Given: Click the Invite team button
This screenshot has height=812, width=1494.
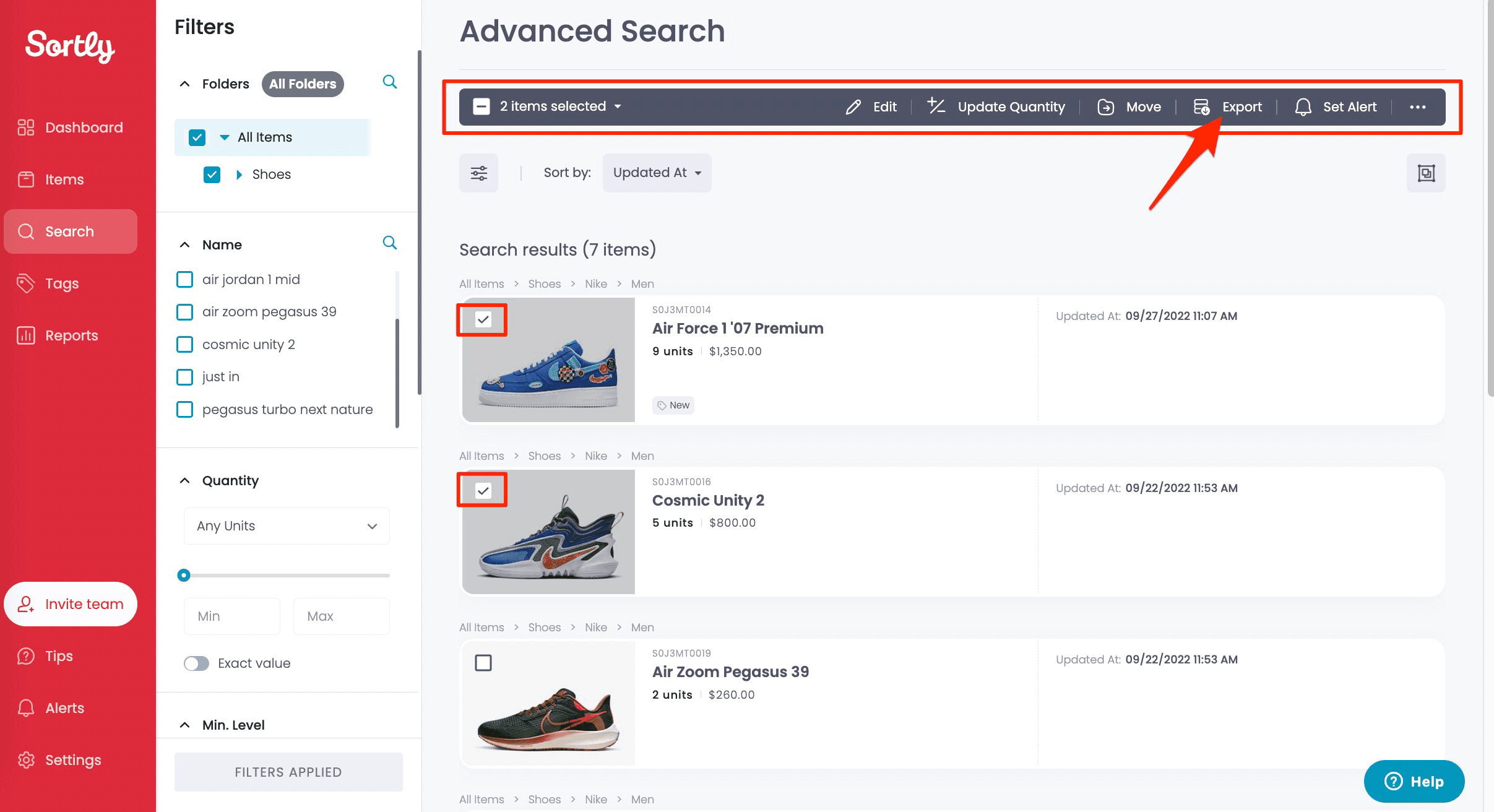Looking at the screenshot, I should 70,604.
